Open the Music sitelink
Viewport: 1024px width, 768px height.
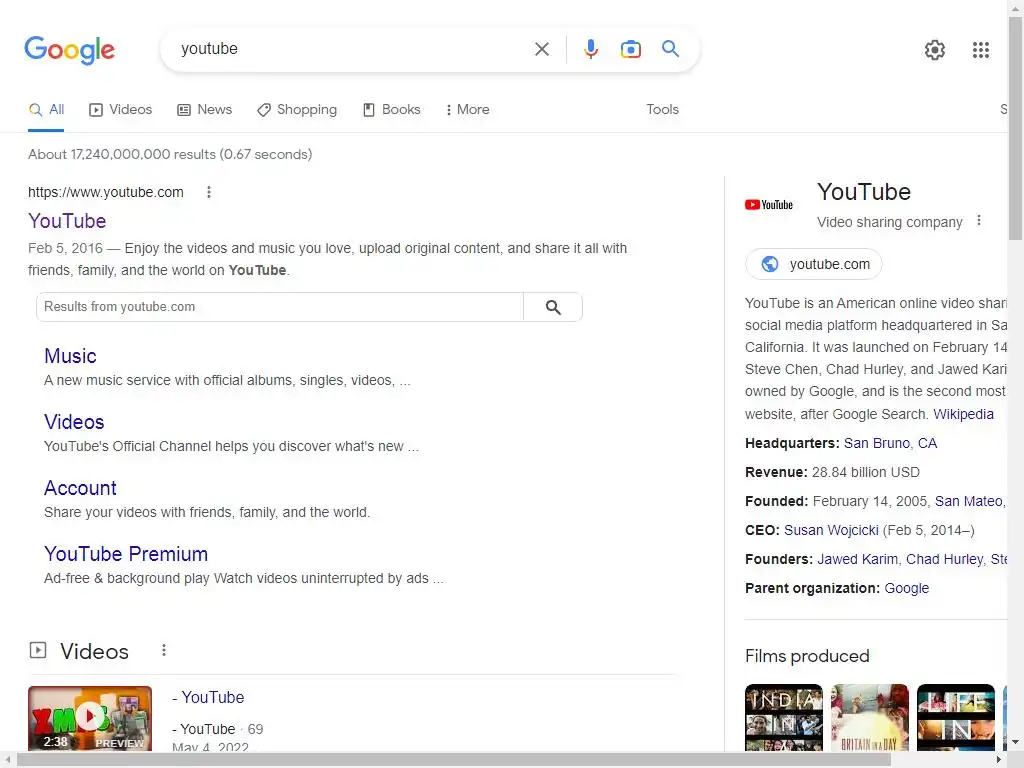pyautogui.click(x=71, y=356)
